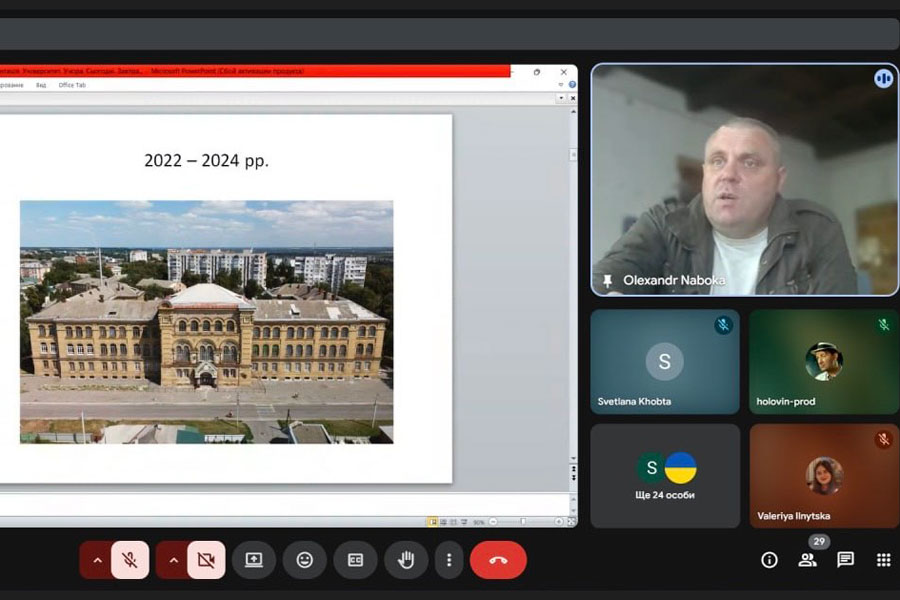
Task: Click muted mic icon on holovin-prod tile
Action: pos(883,325)
